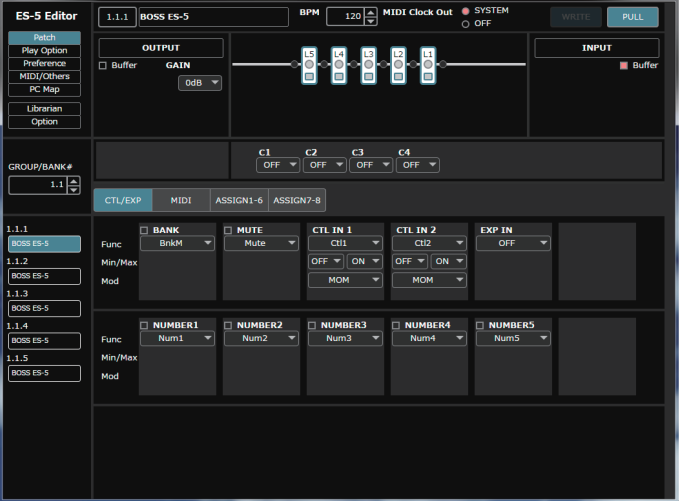Decrease the GROUP/BANK number with down arrow
This screenshot has height=501, width=679.
click(74, 189)
